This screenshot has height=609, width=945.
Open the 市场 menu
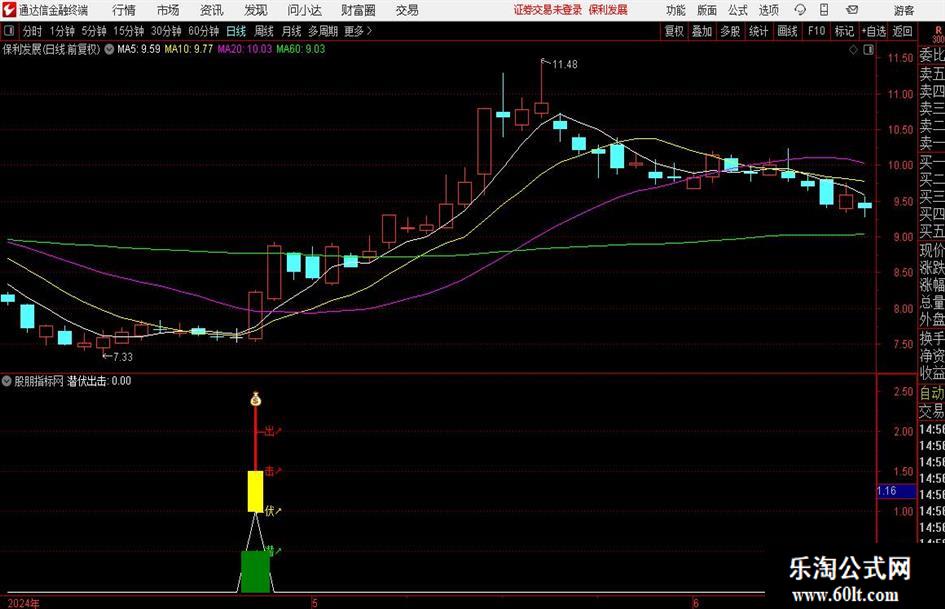click(x=168, y=10)
